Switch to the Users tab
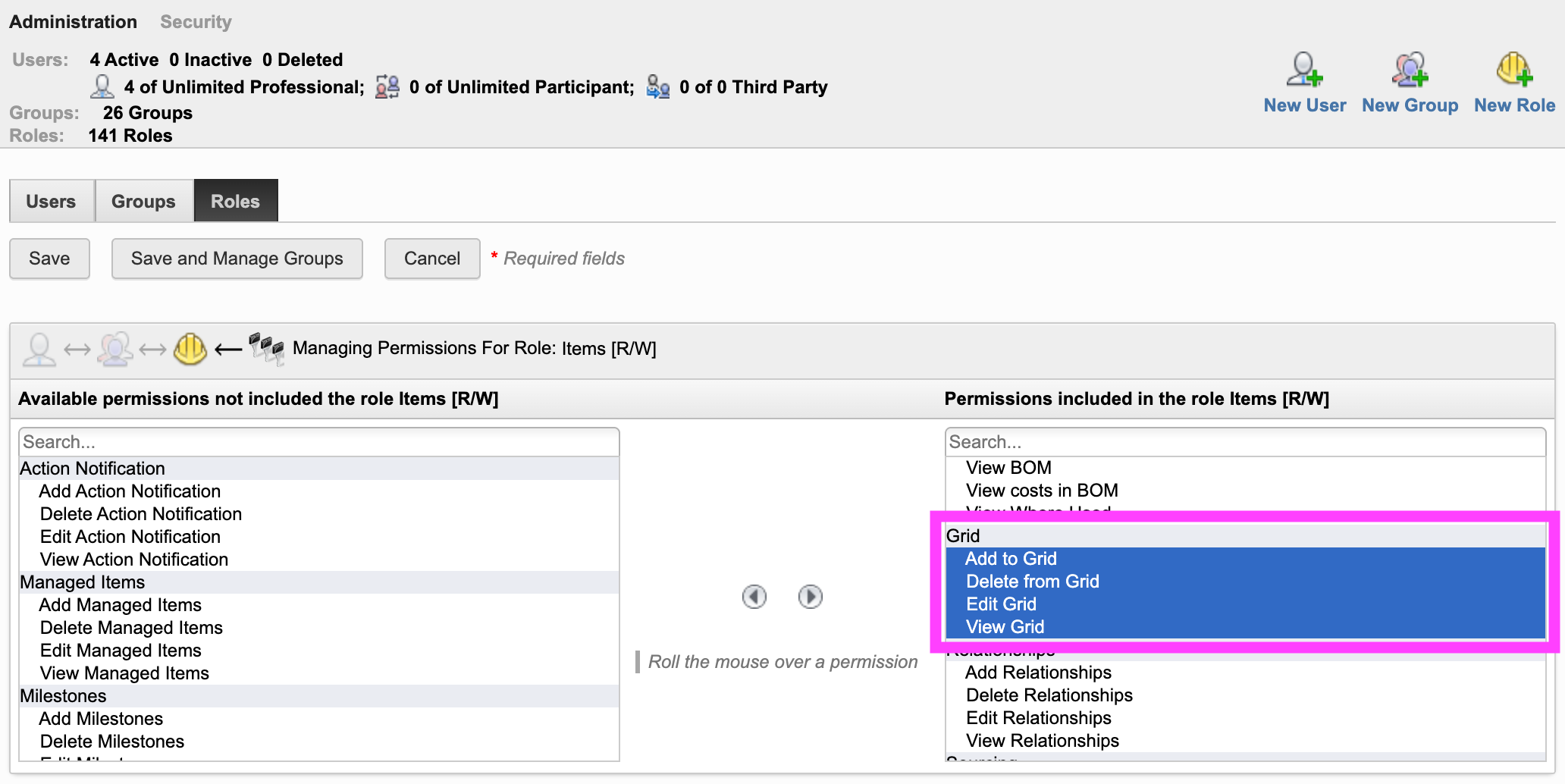The width and height of the screenshot is (1565, 784). 51,202
